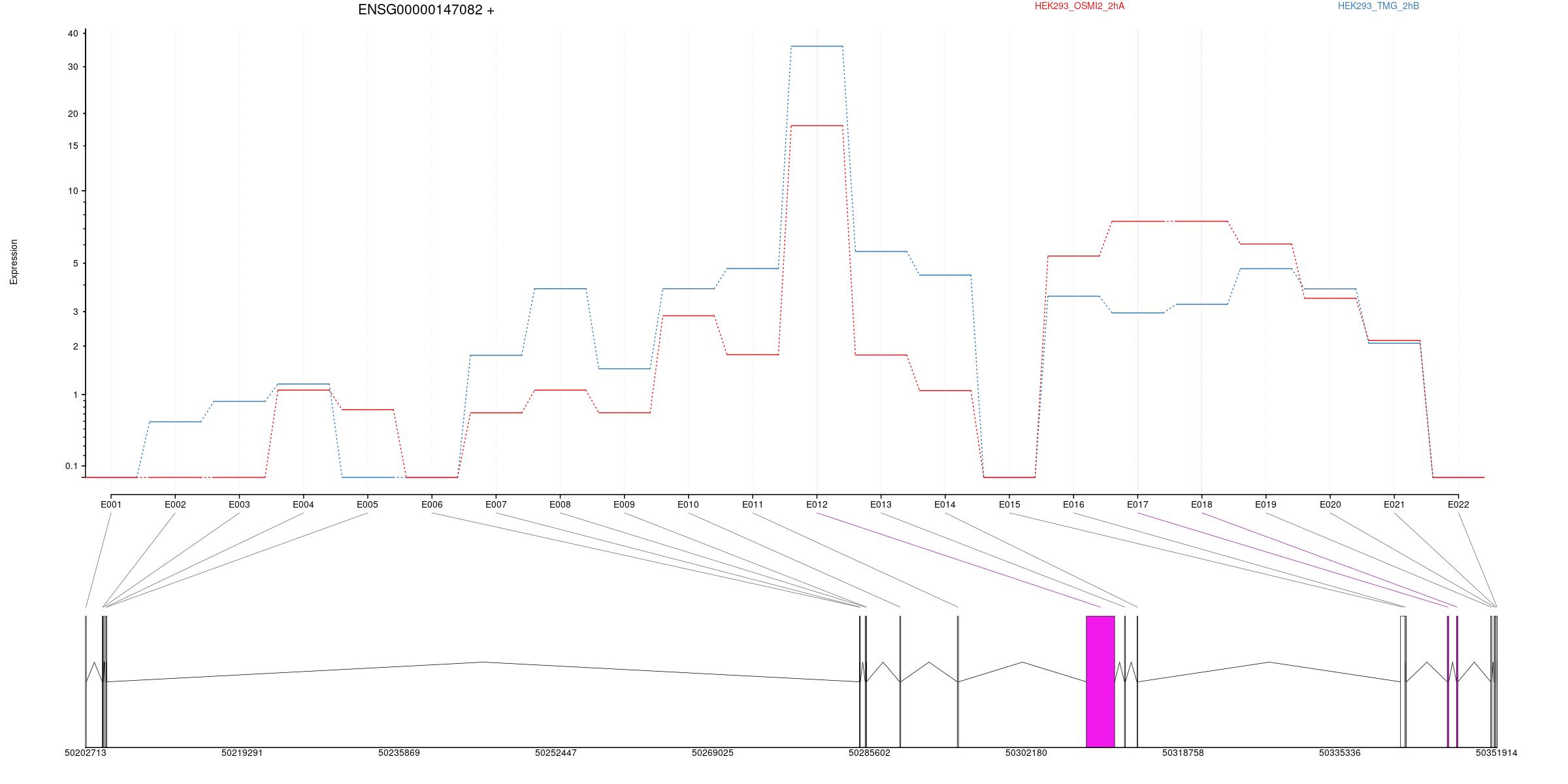Click exon label E016
This screenshot has width=1568, height=784.
[x=1073, y=504]
